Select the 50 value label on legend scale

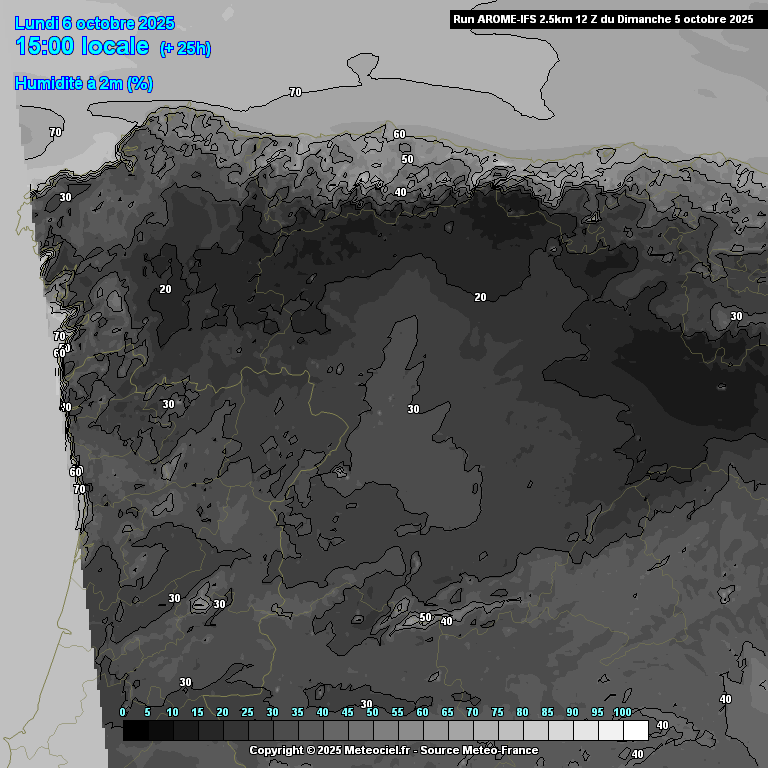click(x=372, y=712)
